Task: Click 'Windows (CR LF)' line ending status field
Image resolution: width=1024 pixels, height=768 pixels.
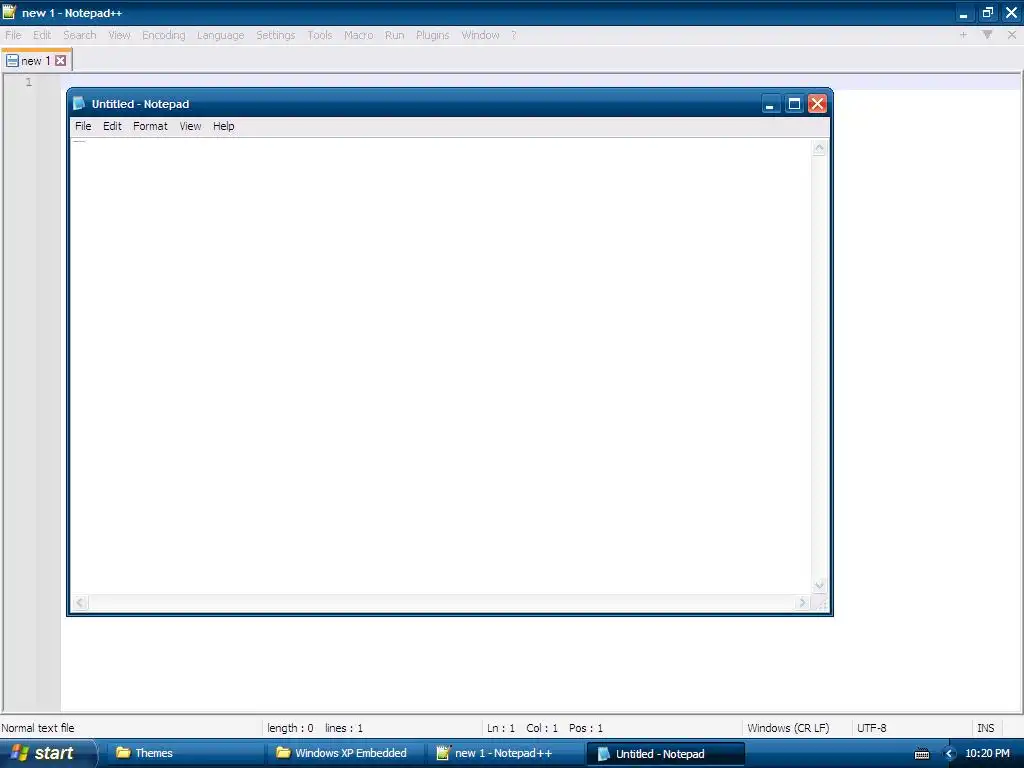Action: tap(788, 728)
